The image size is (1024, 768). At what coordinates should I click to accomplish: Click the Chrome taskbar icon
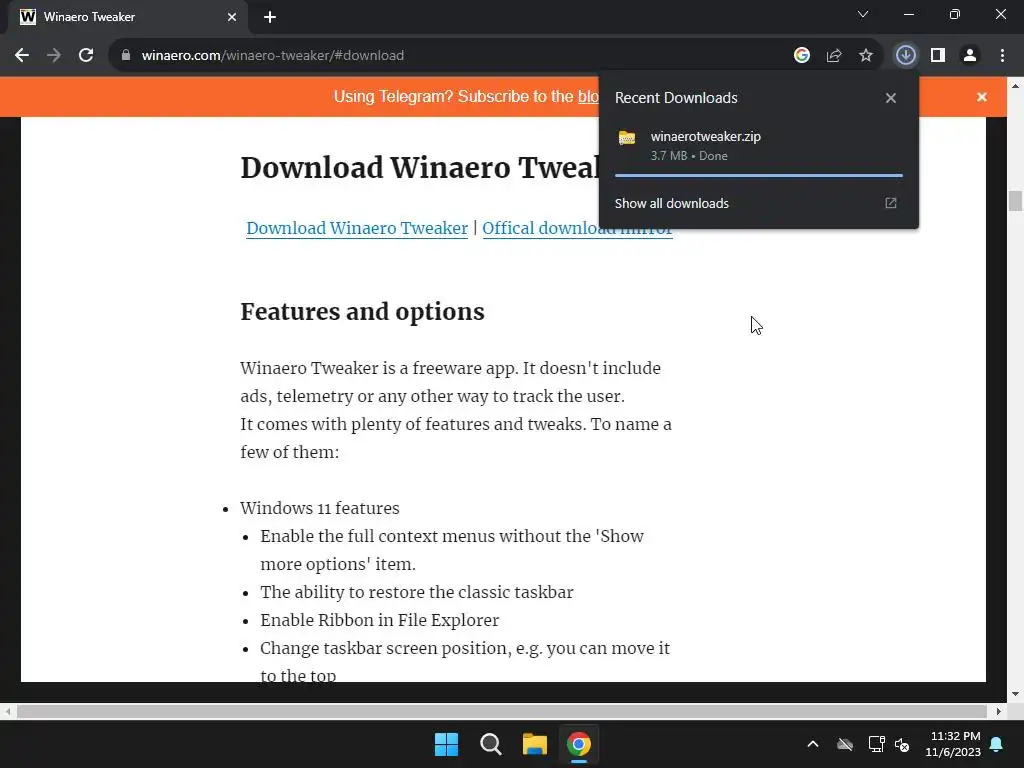click(x=579, y=744)
